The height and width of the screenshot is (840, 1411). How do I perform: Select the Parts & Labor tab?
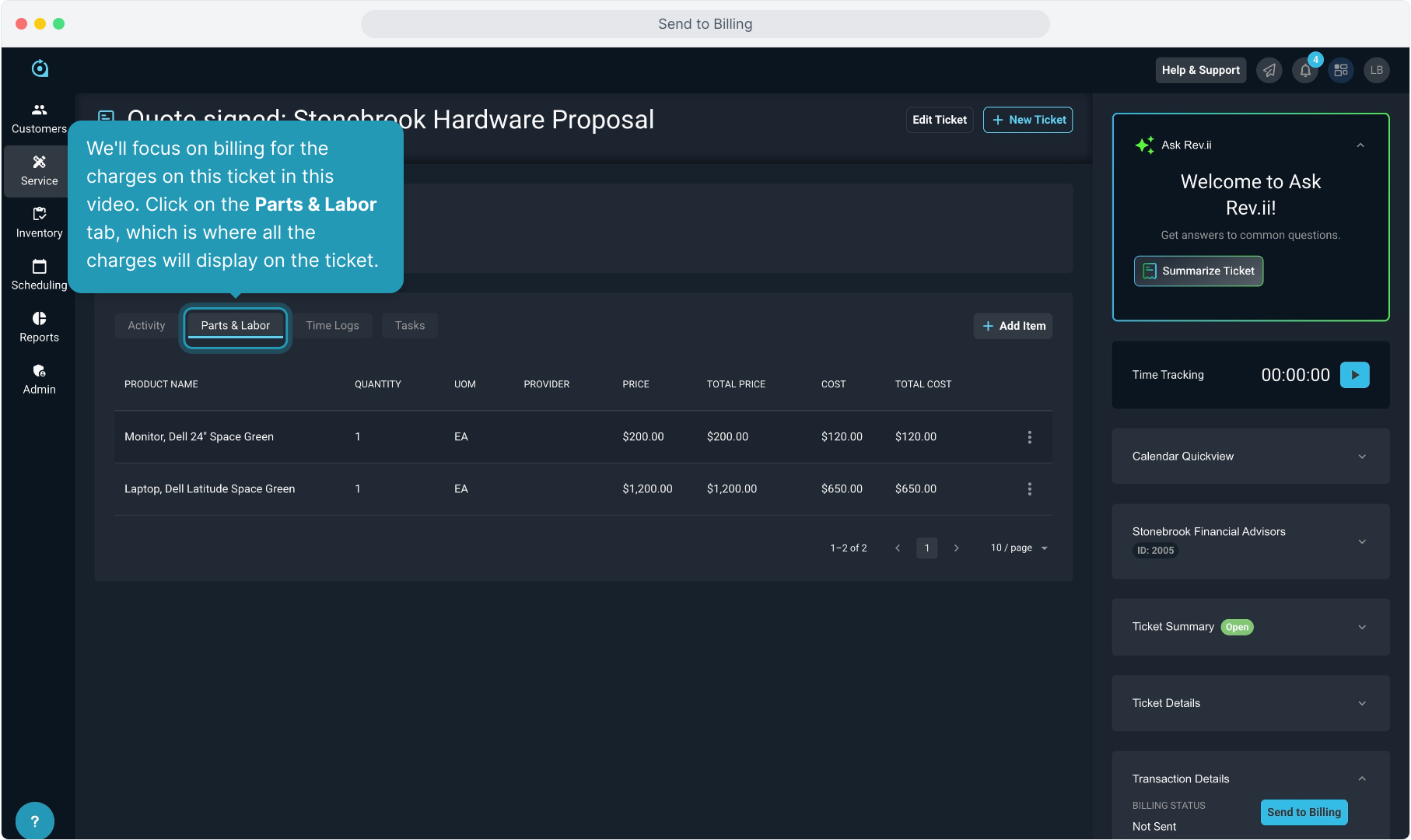(x=235, y=326)
